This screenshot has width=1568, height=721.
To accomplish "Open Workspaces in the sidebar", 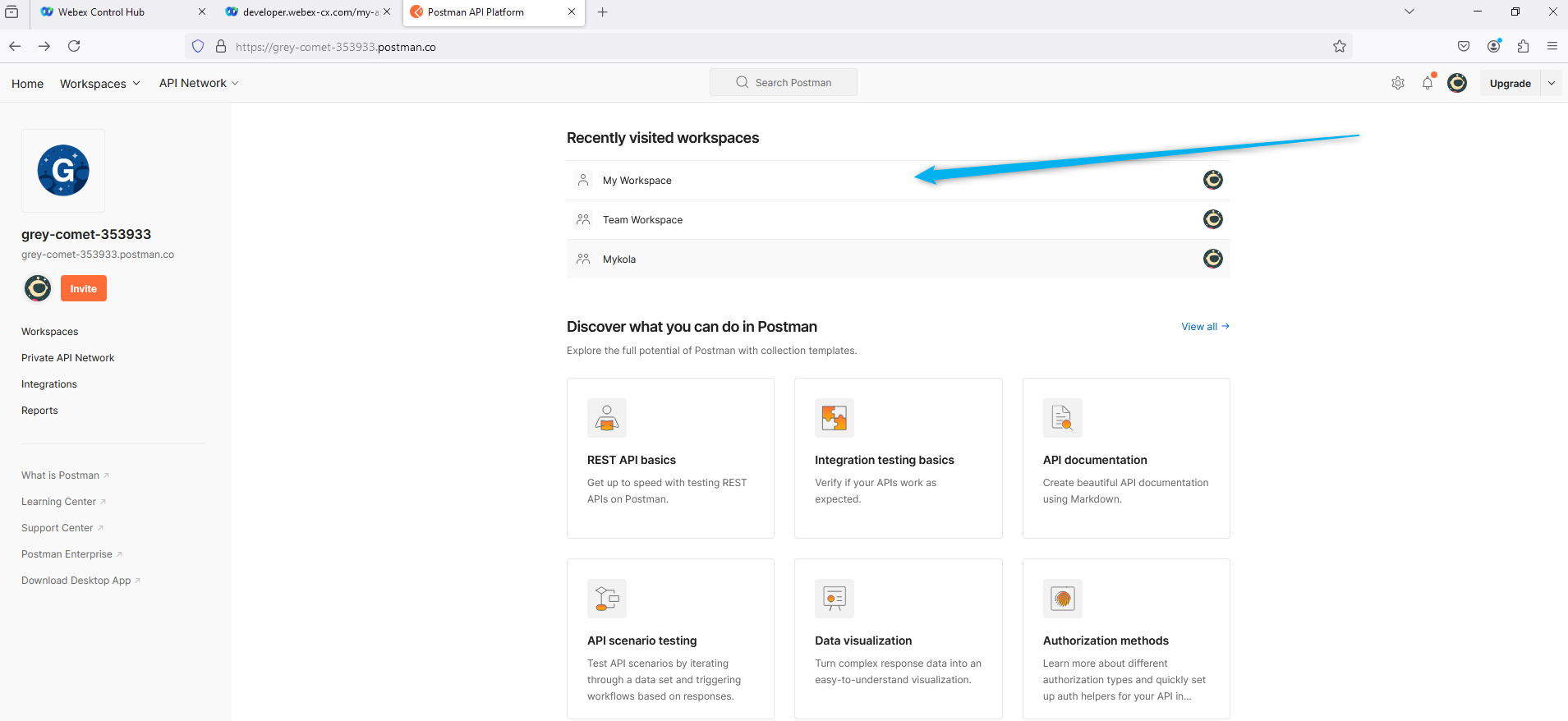I will point(50,332).
